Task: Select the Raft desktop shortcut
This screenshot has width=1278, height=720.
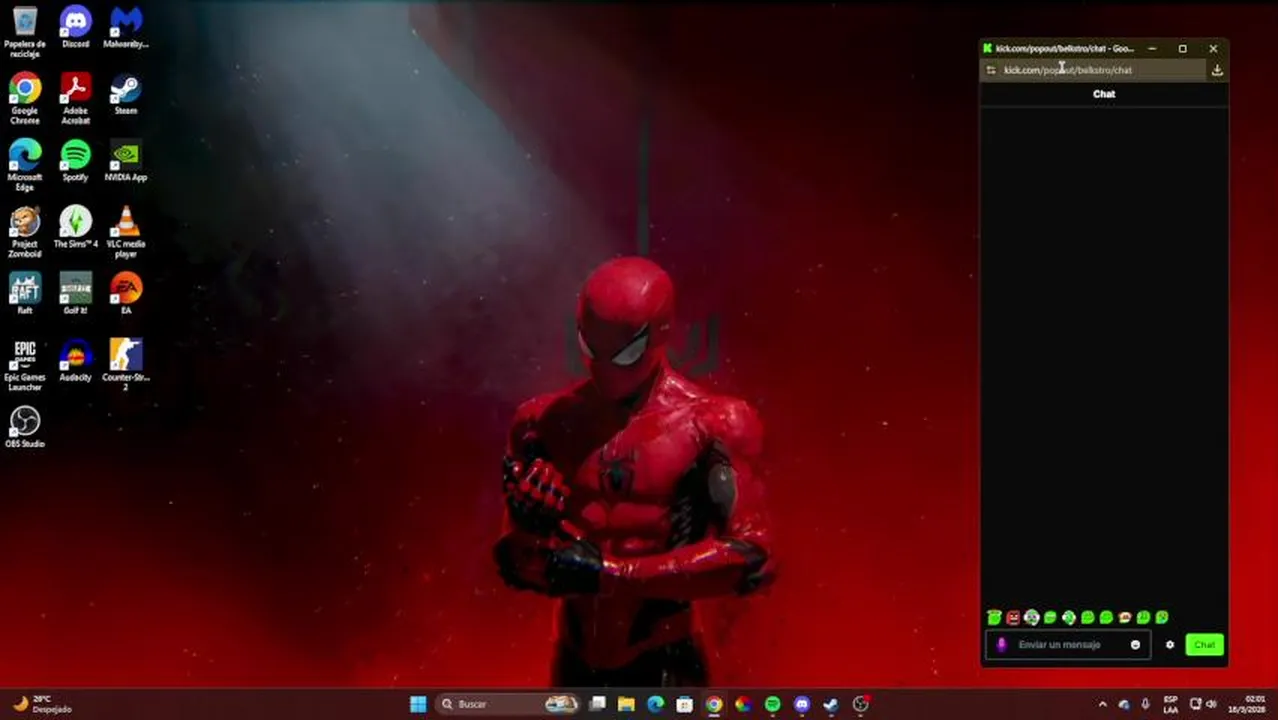Action: point(25,293)
